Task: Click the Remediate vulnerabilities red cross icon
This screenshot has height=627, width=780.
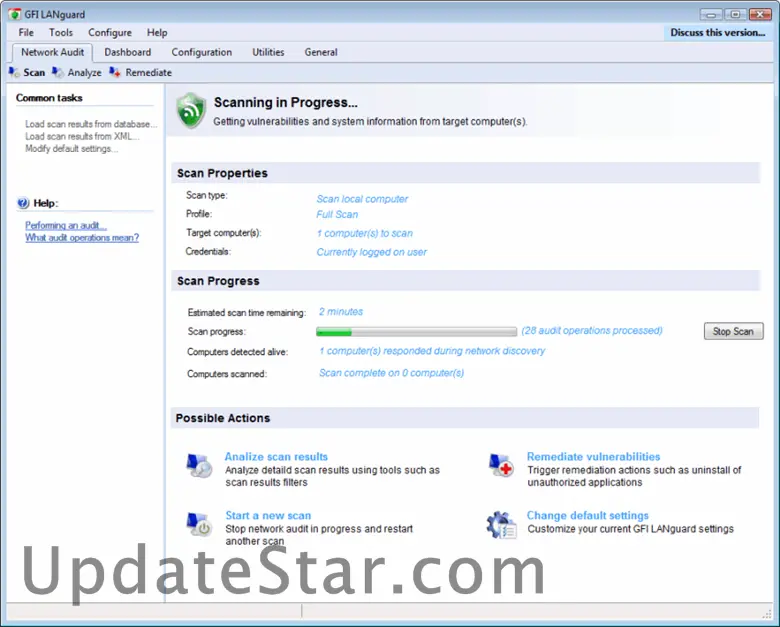Action: pyautogui.click(x=501, y=466)
